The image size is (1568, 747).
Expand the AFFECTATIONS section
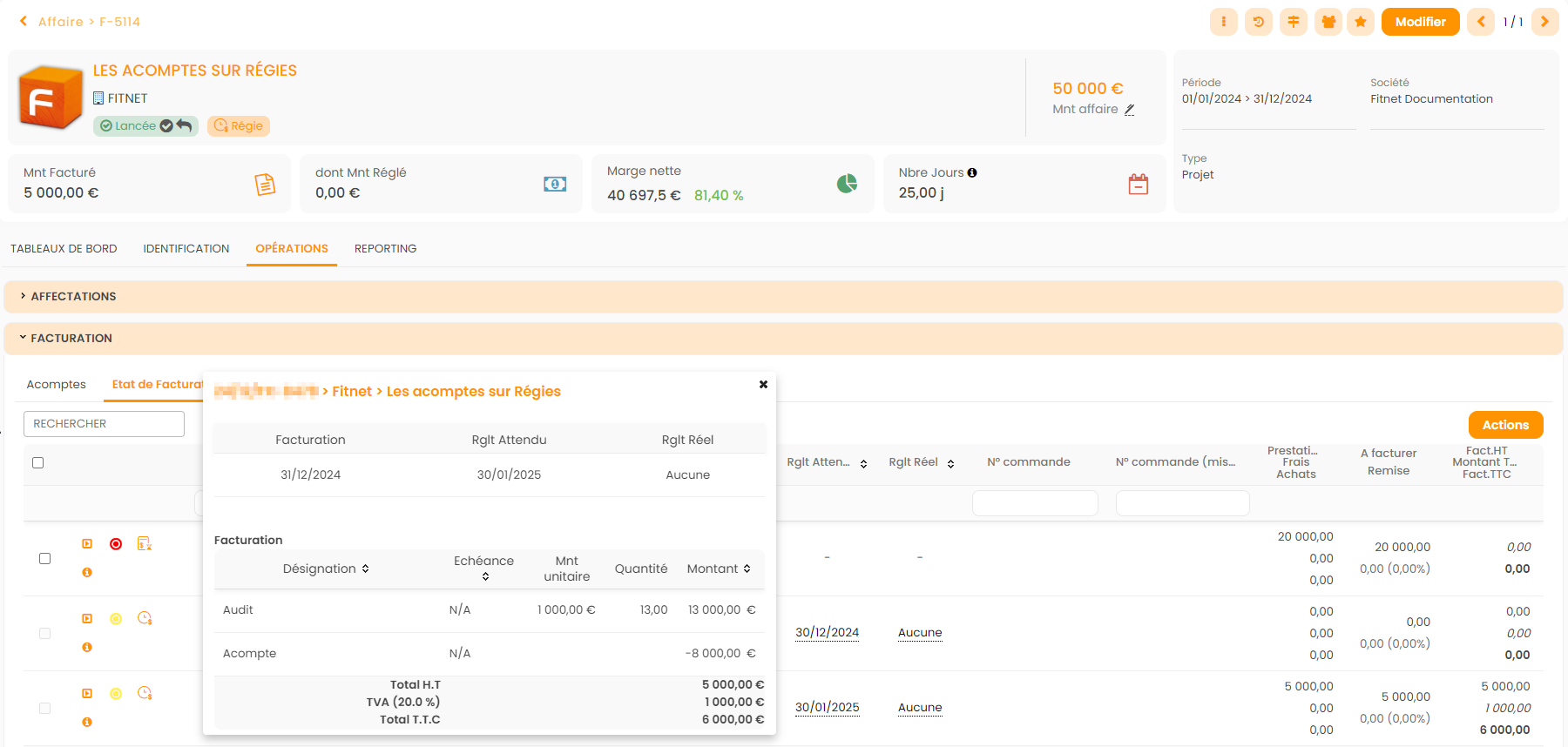[73, 297]
